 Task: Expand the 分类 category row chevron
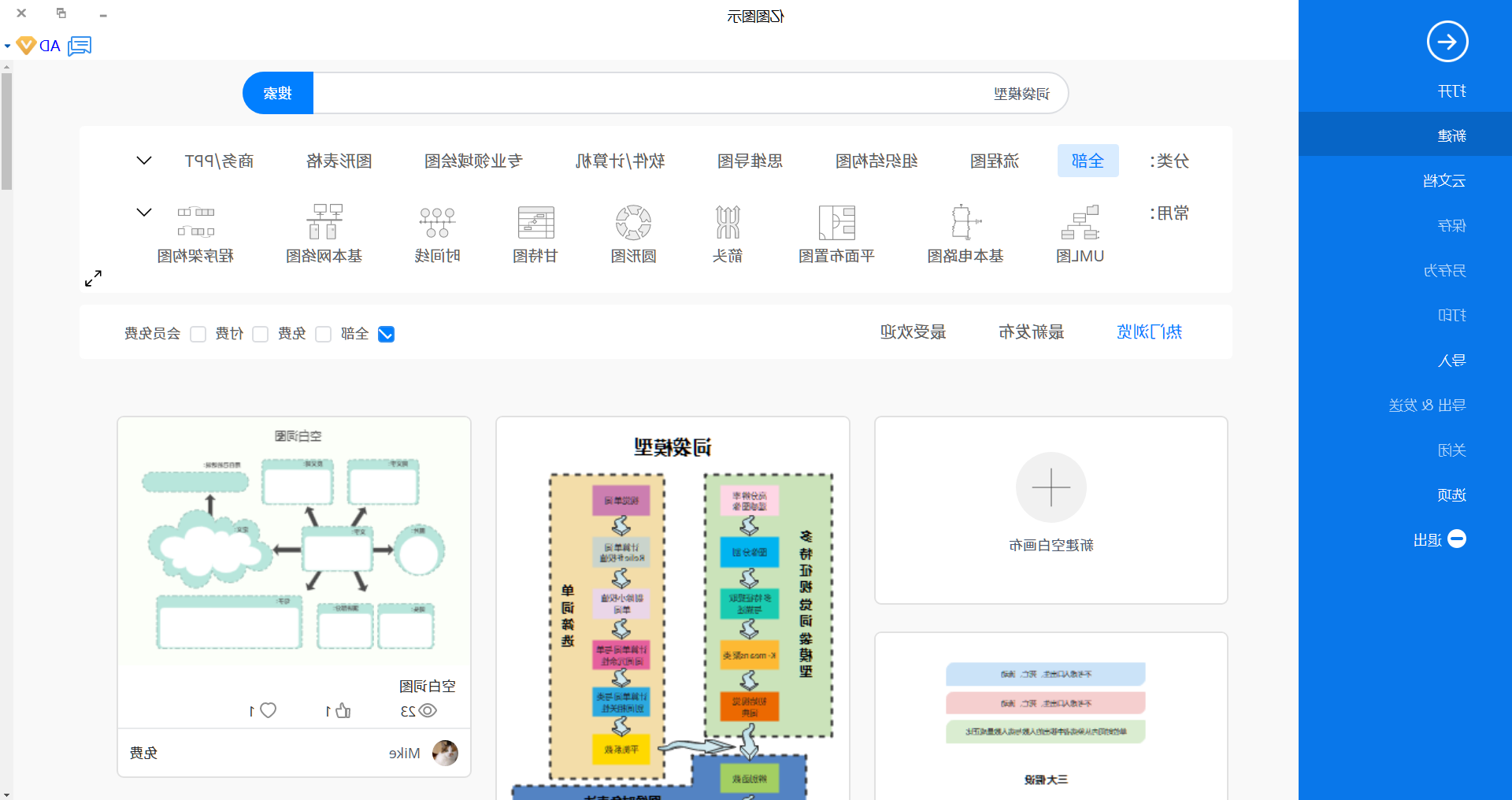pos(144,161)
